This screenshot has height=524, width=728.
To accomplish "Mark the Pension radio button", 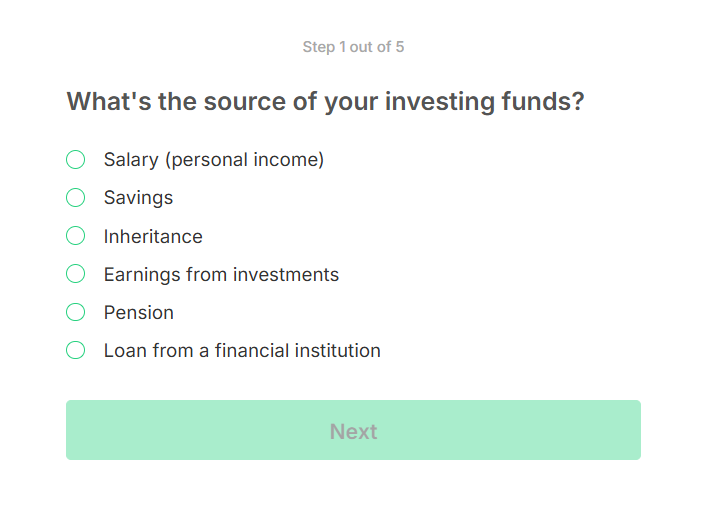I will click(75, 312).
